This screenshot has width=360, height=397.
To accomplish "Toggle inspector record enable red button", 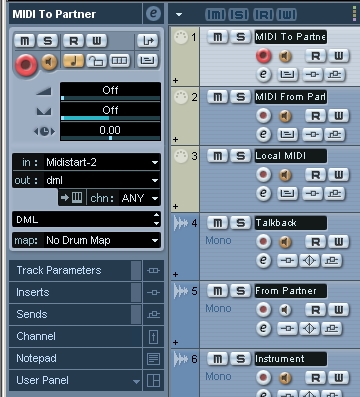I will tap(26, 64).
